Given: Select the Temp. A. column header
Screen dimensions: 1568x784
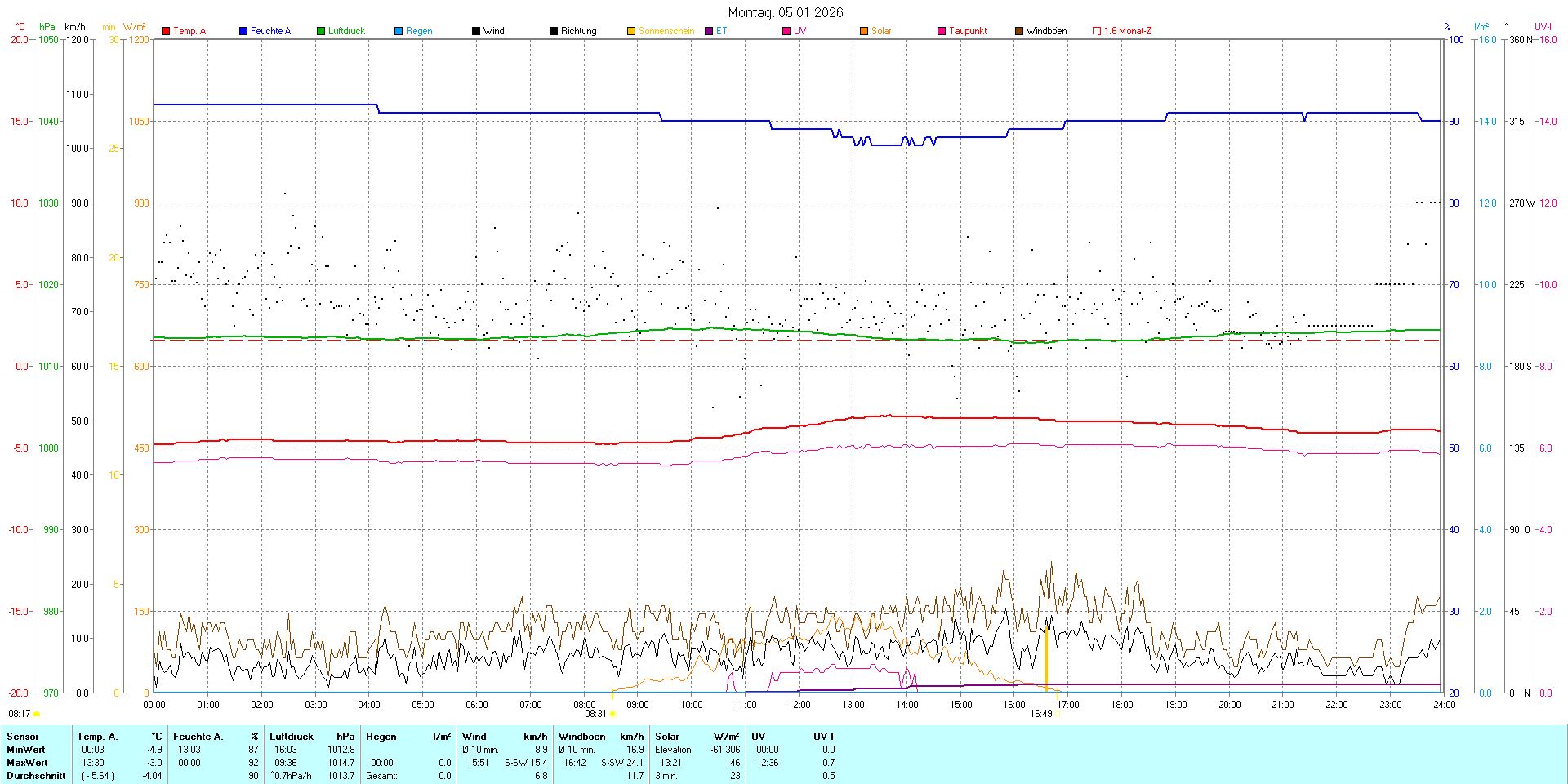Looking at the screenshot, I should (97, 737).
